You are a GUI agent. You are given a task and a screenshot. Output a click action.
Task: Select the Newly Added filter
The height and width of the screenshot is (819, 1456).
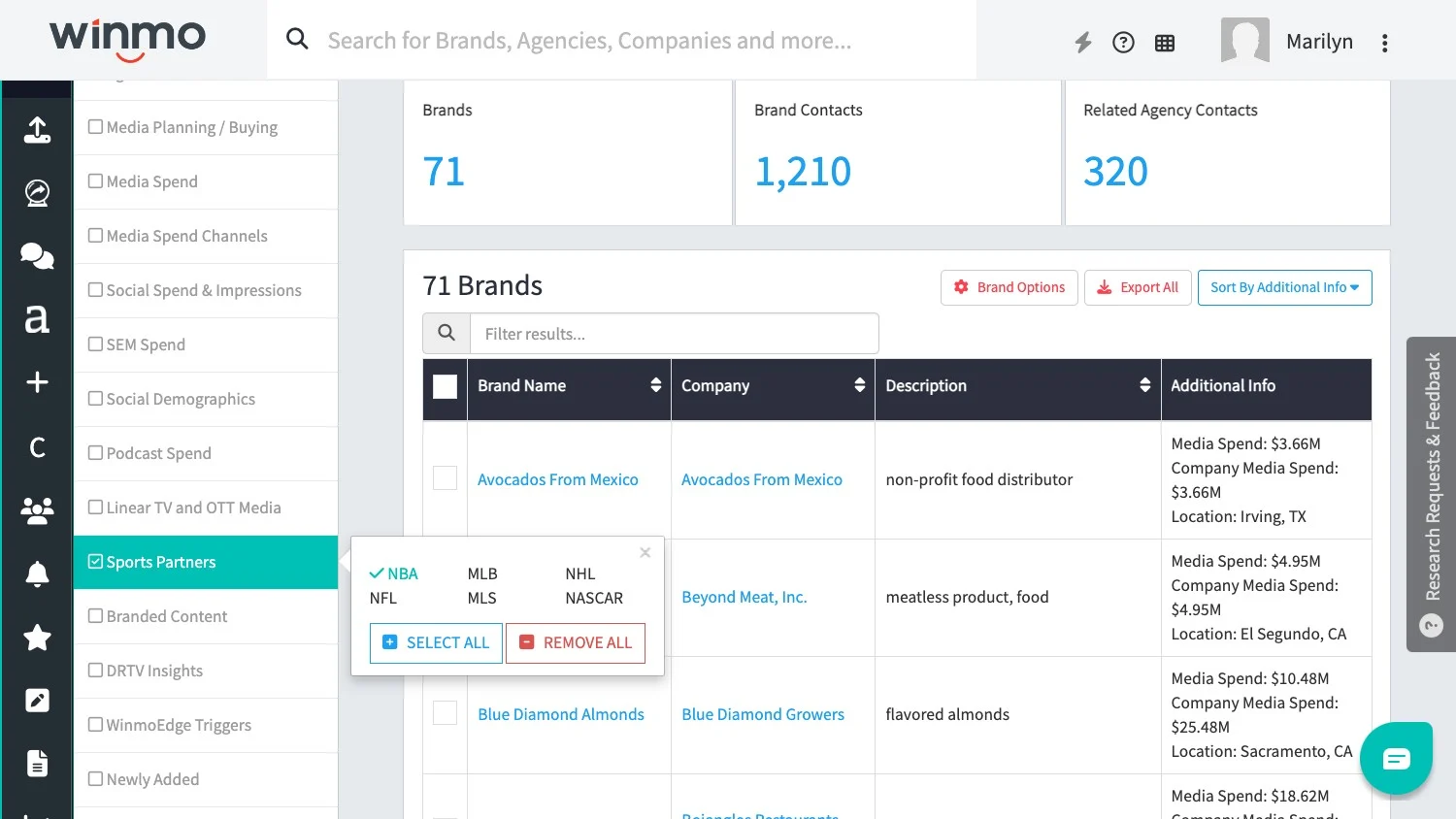206,779
